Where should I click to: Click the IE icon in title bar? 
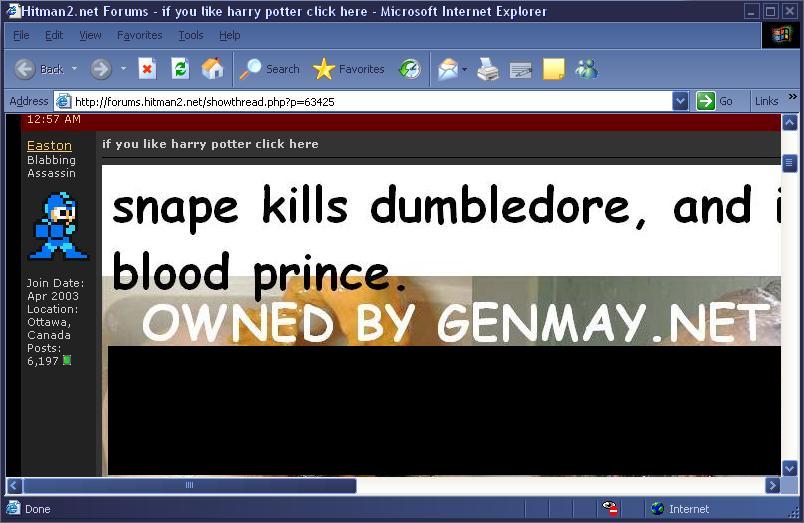13,11
